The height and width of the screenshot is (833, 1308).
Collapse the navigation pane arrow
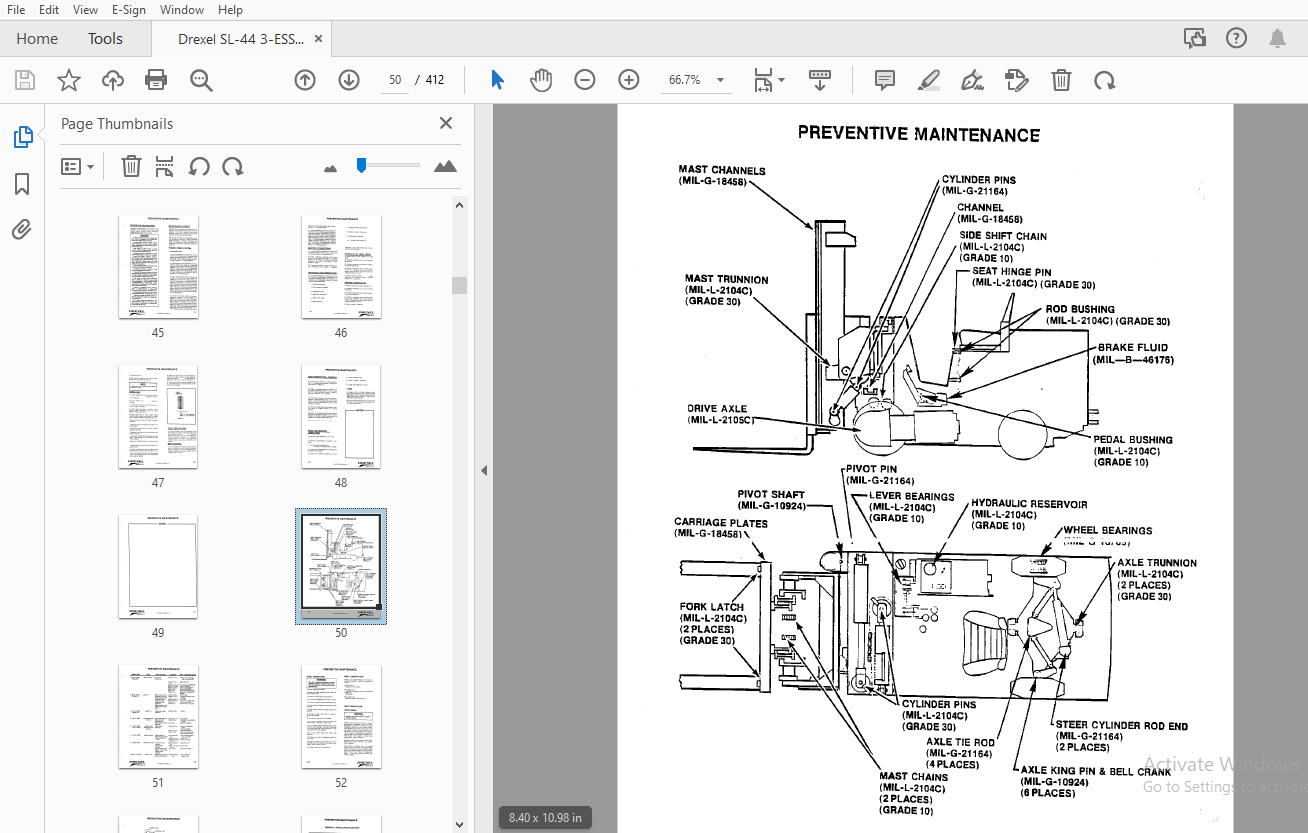tap(484, 470)
